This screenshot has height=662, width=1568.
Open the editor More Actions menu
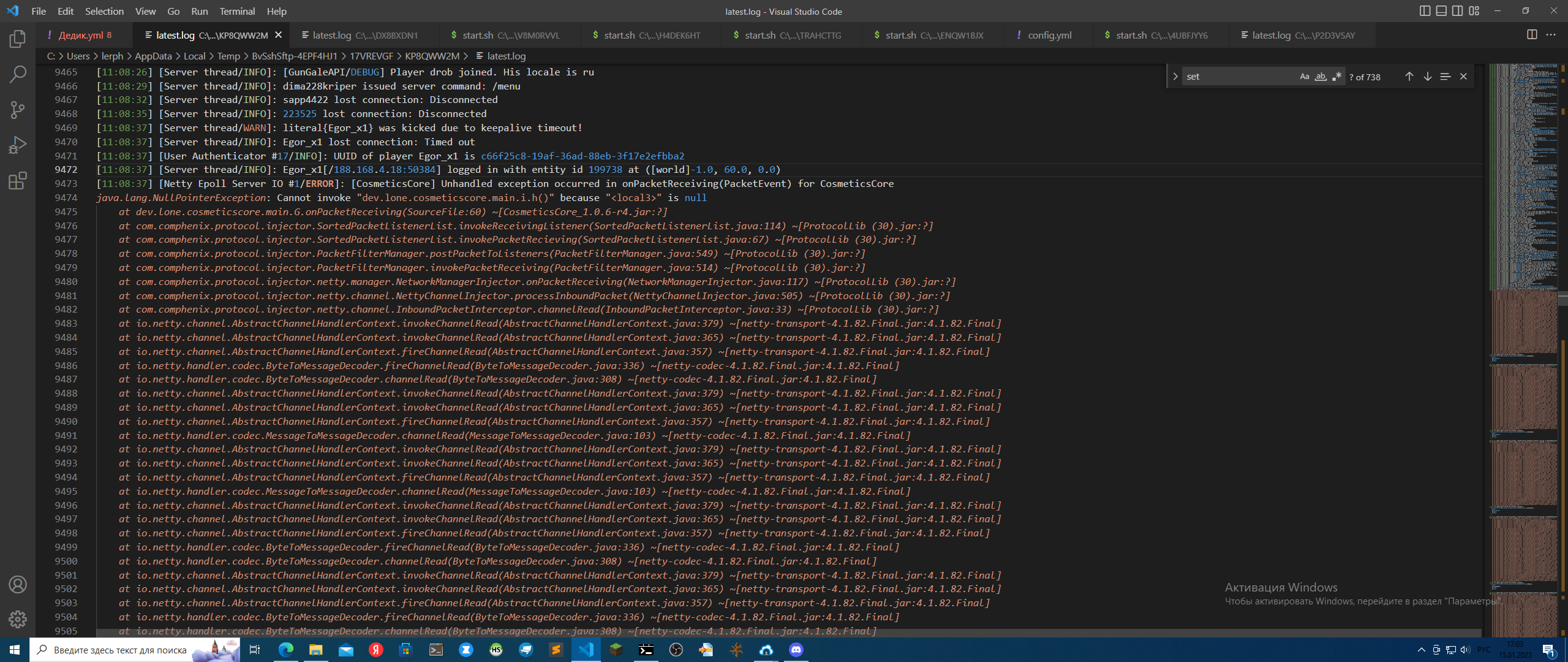point(1551,35)
